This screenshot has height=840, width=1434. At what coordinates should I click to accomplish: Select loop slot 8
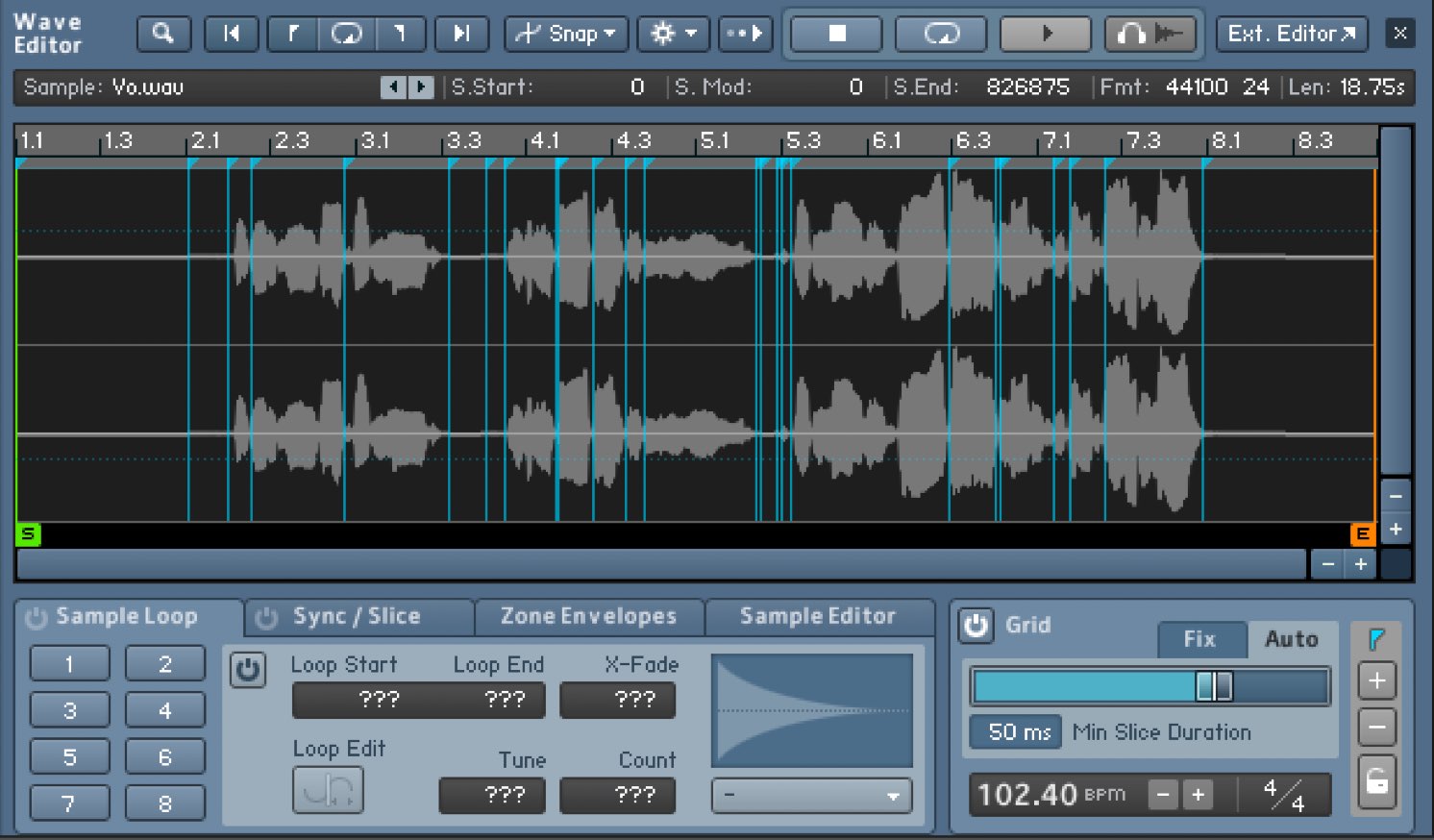pyautogui.click(x=165, y=803)
